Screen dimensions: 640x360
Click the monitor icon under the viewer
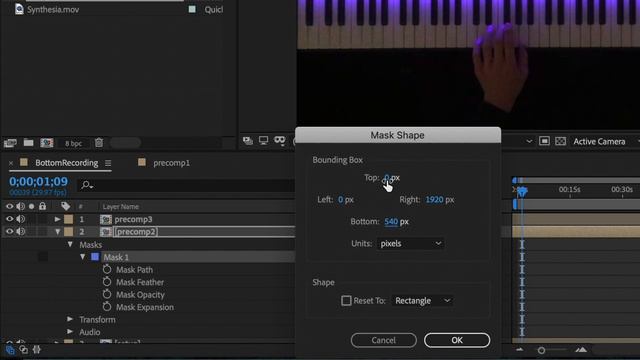(263, 141)
